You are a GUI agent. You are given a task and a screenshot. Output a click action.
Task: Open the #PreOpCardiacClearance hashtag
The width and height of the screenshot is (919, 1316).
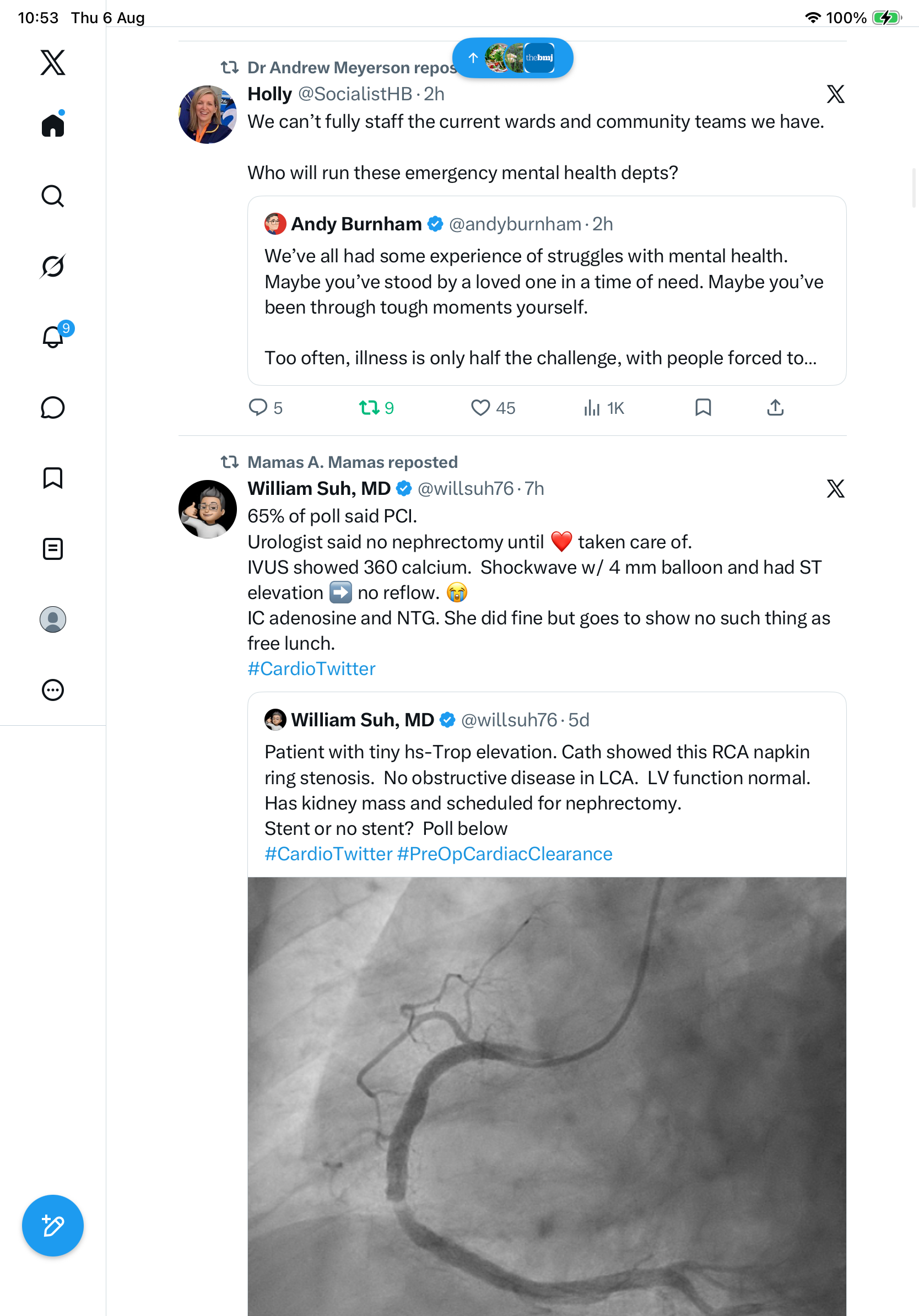coord(505,854)
